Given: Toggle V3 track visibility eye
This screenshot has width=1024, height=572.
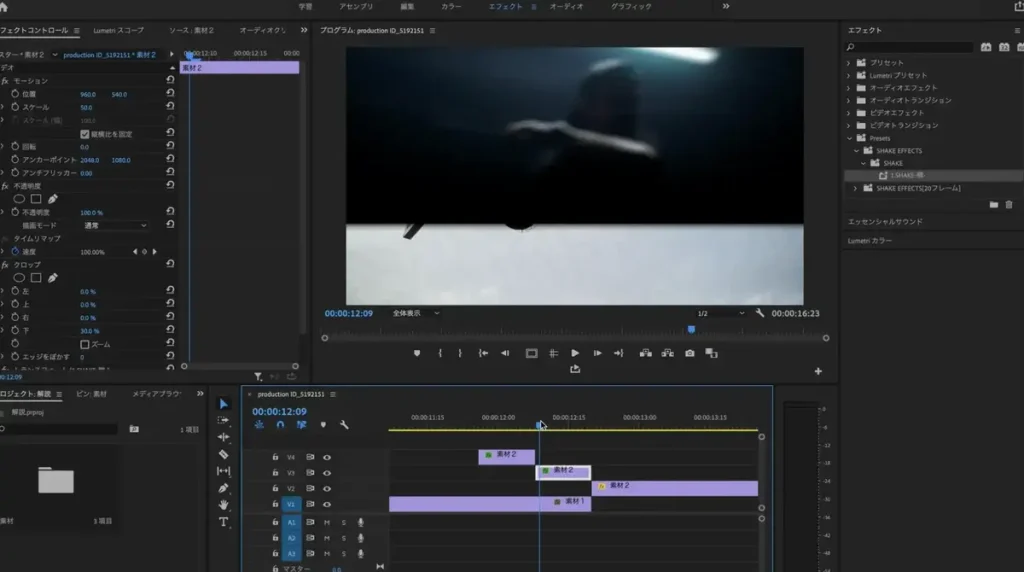Looking at the screenshot, I should [x=327, y=473].
